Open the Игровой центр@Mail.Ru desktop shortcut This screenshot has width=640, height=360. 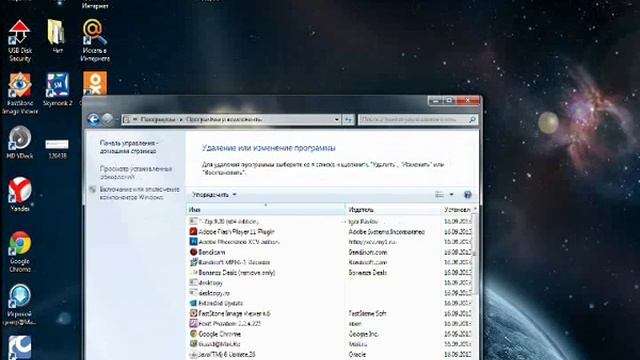click(19, 305)
